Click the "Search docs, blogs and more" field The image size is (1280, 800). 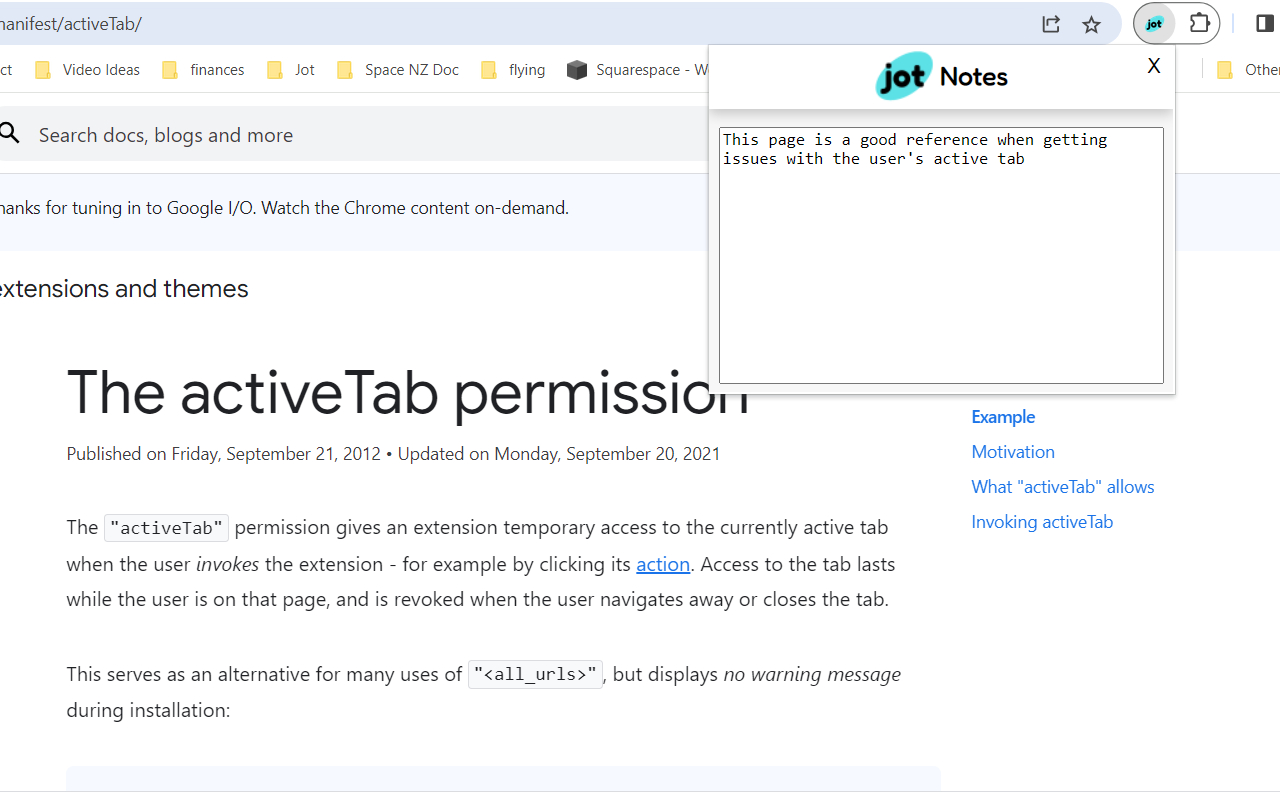165,134
